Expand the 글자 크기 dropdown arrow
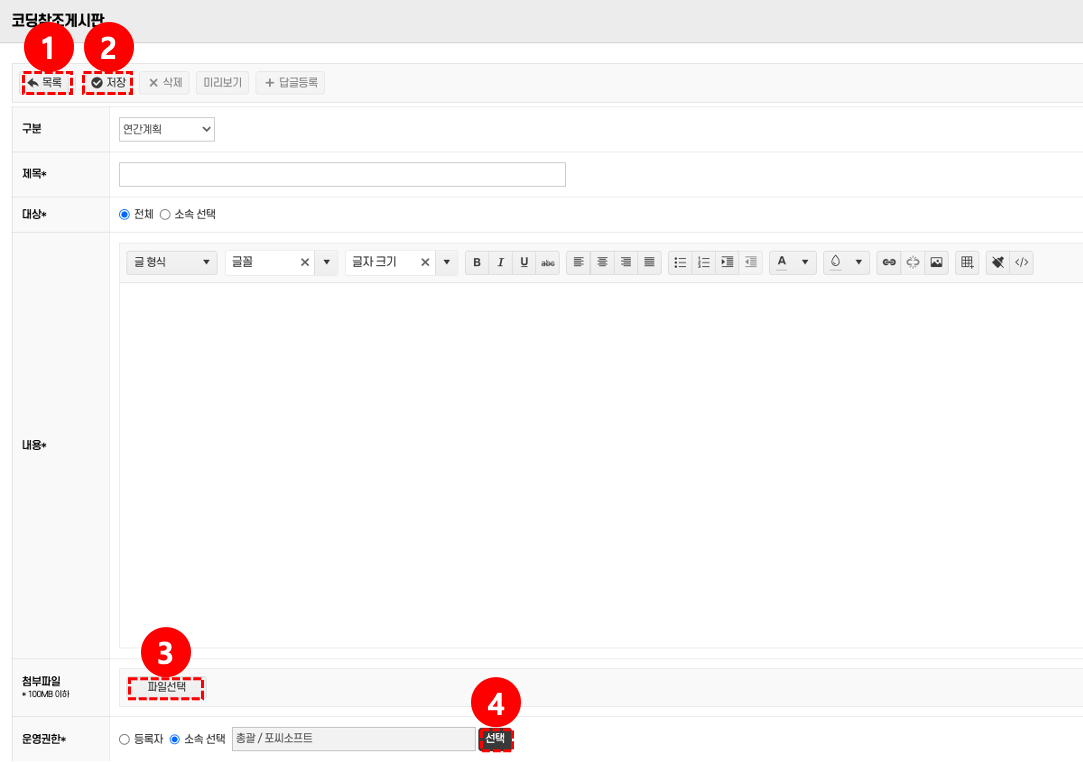The width and height of the screenshot is (1083, 762). click(447, 263)
